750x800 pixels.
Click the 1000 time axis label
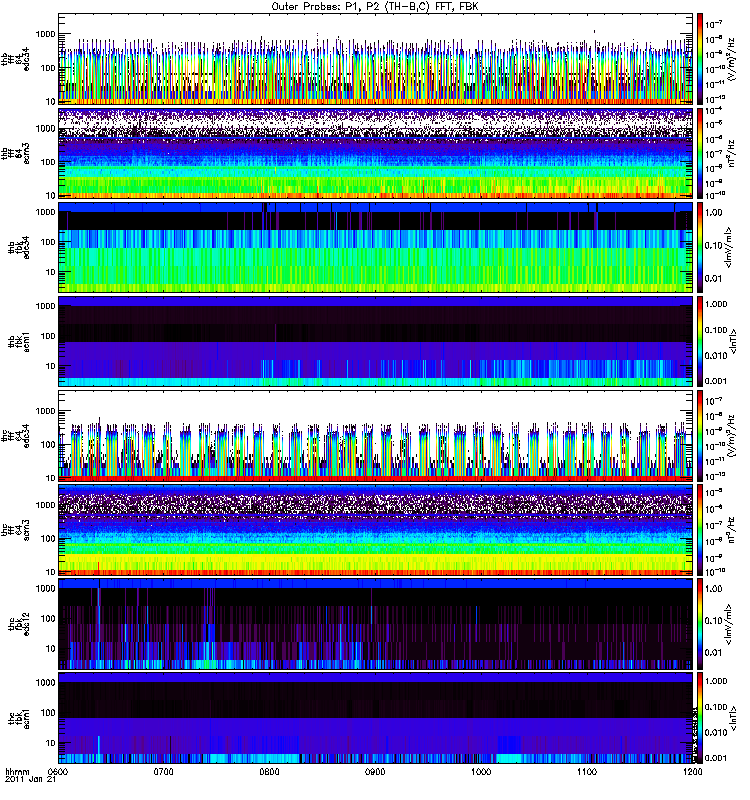[481, 773]
